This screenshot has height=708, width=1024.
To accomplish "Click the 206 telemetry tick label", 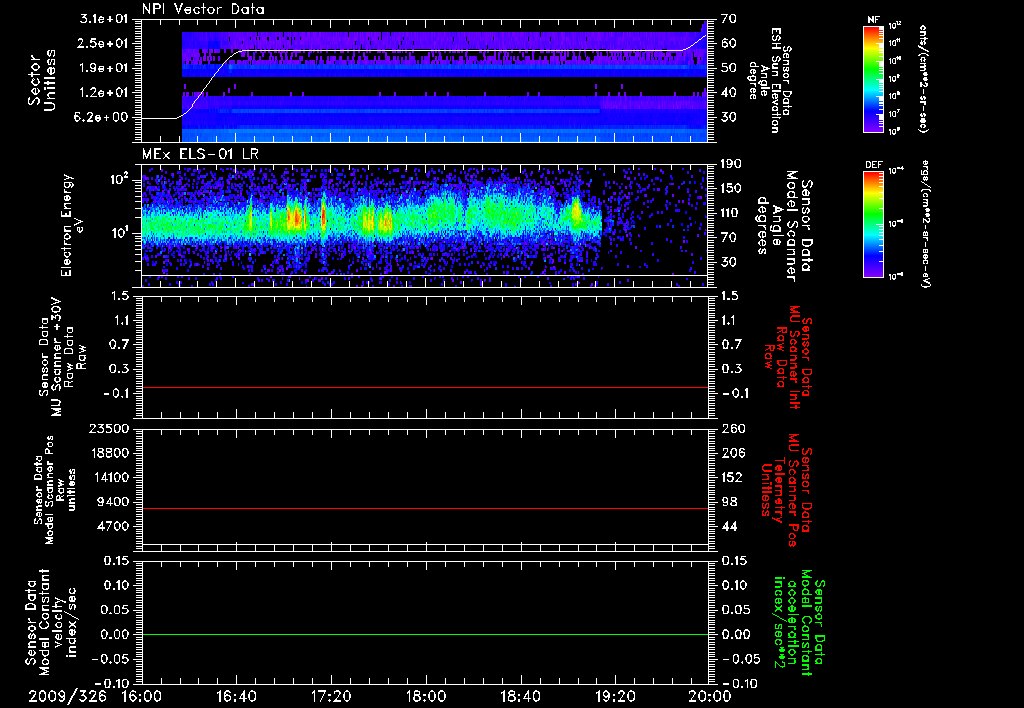I will click(733, 453).
